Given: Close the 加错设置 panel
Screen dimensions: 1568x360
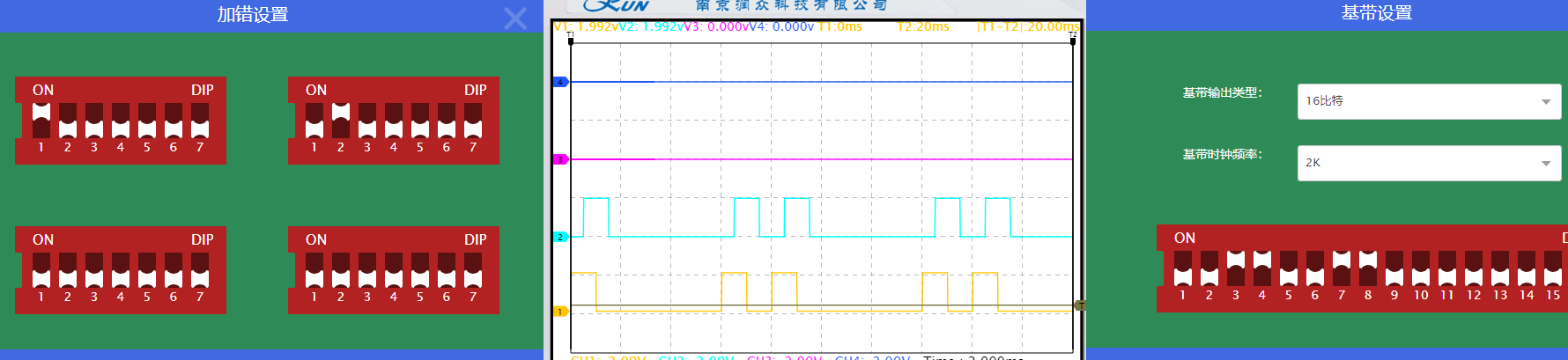Looking at the screenshot, I should tap(515, 18).
